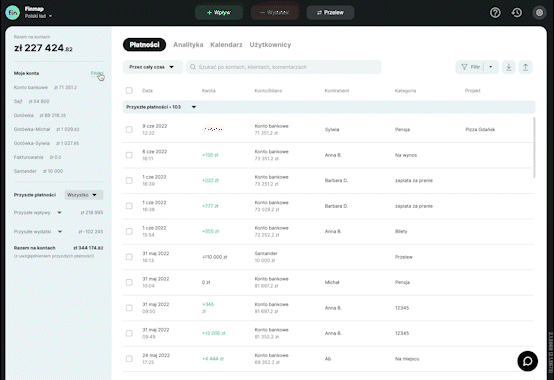Click the Bilety category cell
Screen dimensions: 554x380
pos(401,231)
